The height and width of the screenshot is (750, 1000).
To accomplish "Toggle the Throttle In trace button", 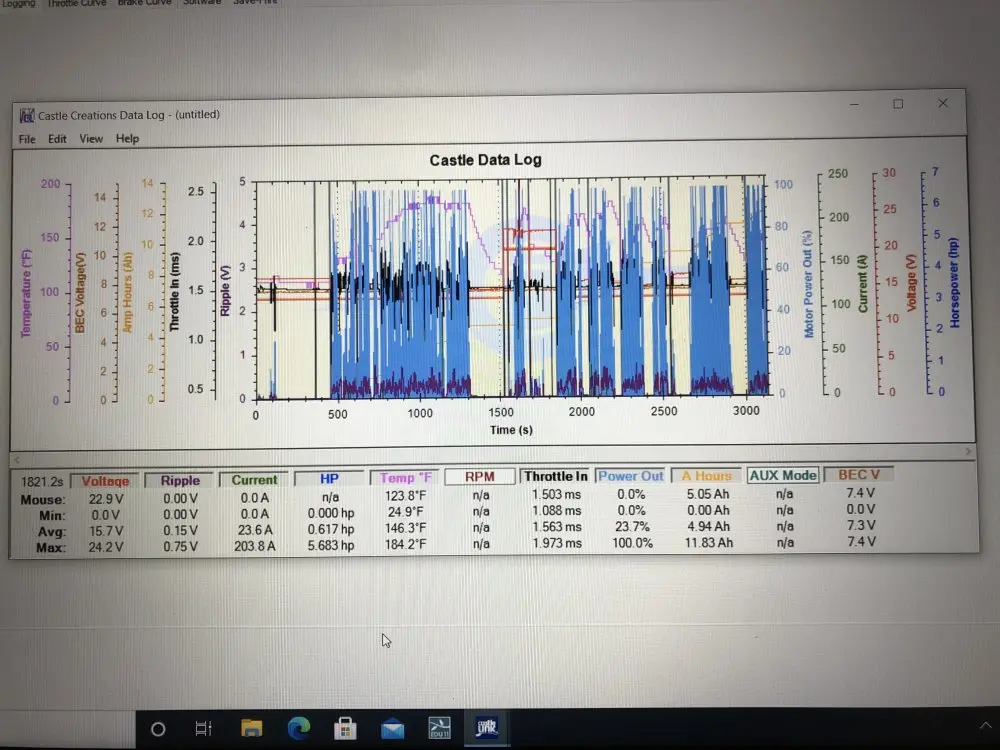I will coord(555,476).
